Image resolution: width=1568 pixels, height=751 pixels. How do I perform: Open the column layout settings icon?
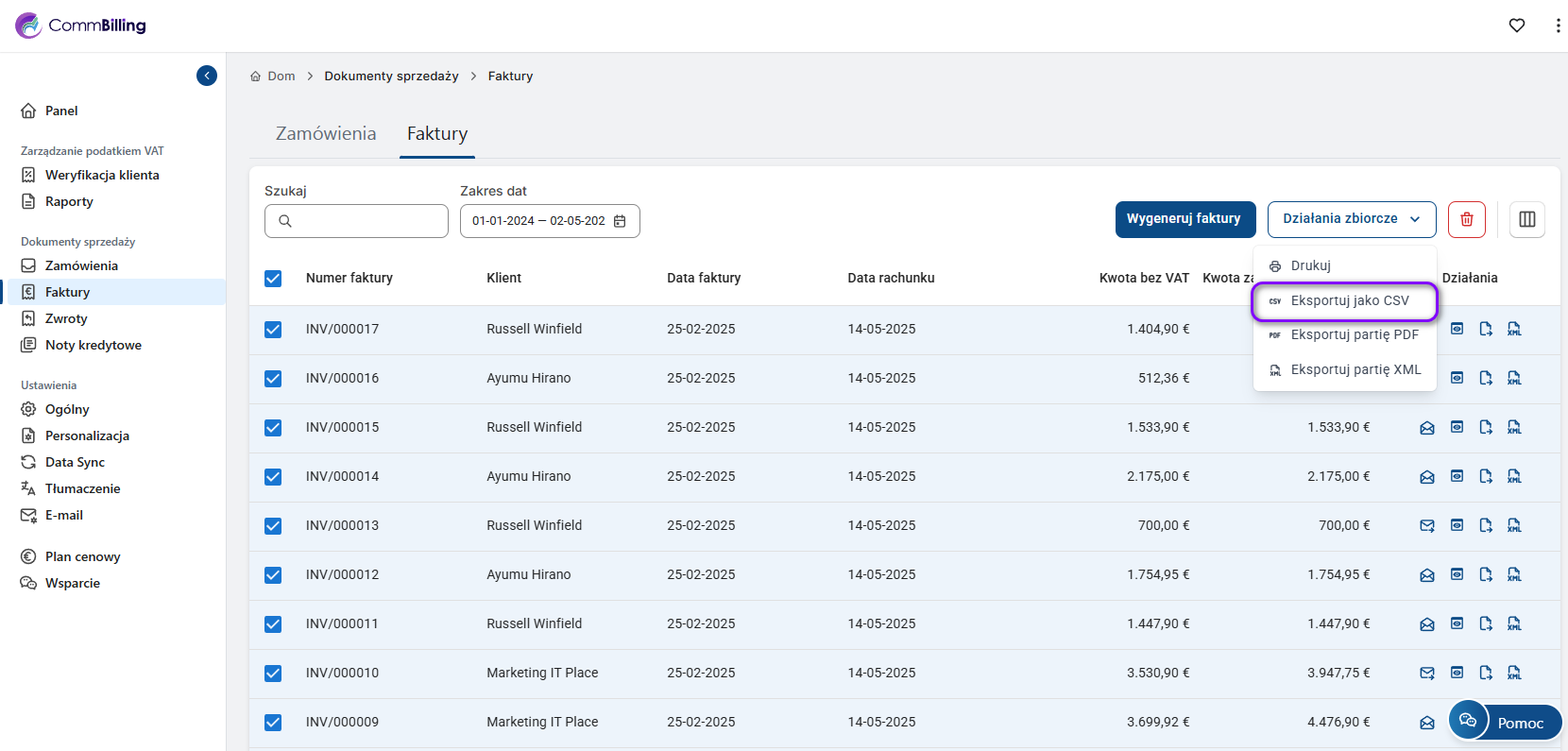point(1526,219)
